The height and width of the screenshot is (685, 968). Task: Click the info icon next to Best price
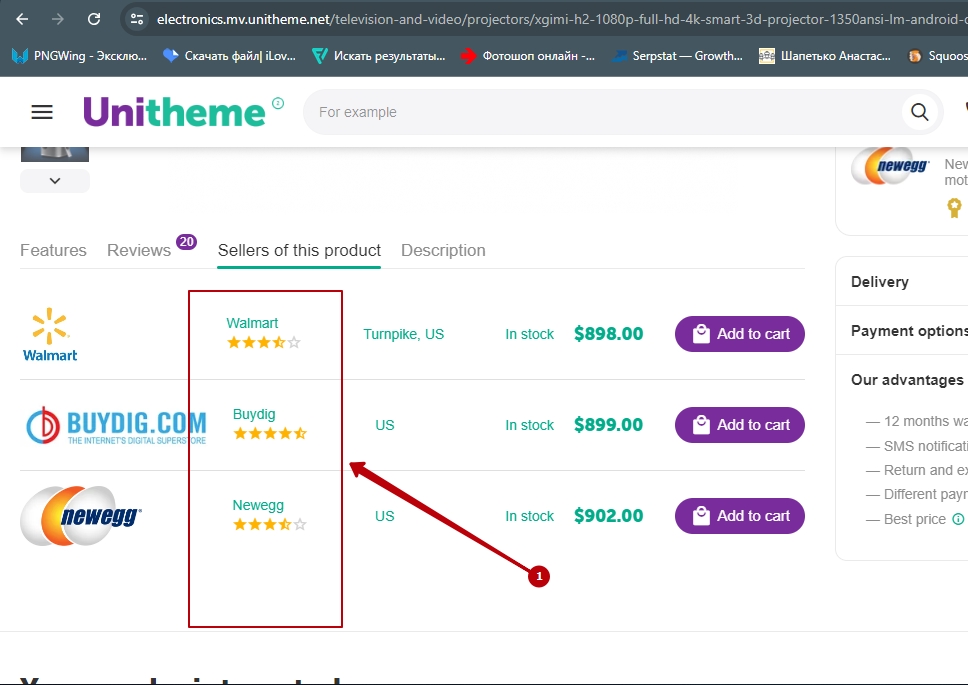[x=958, y=519]
